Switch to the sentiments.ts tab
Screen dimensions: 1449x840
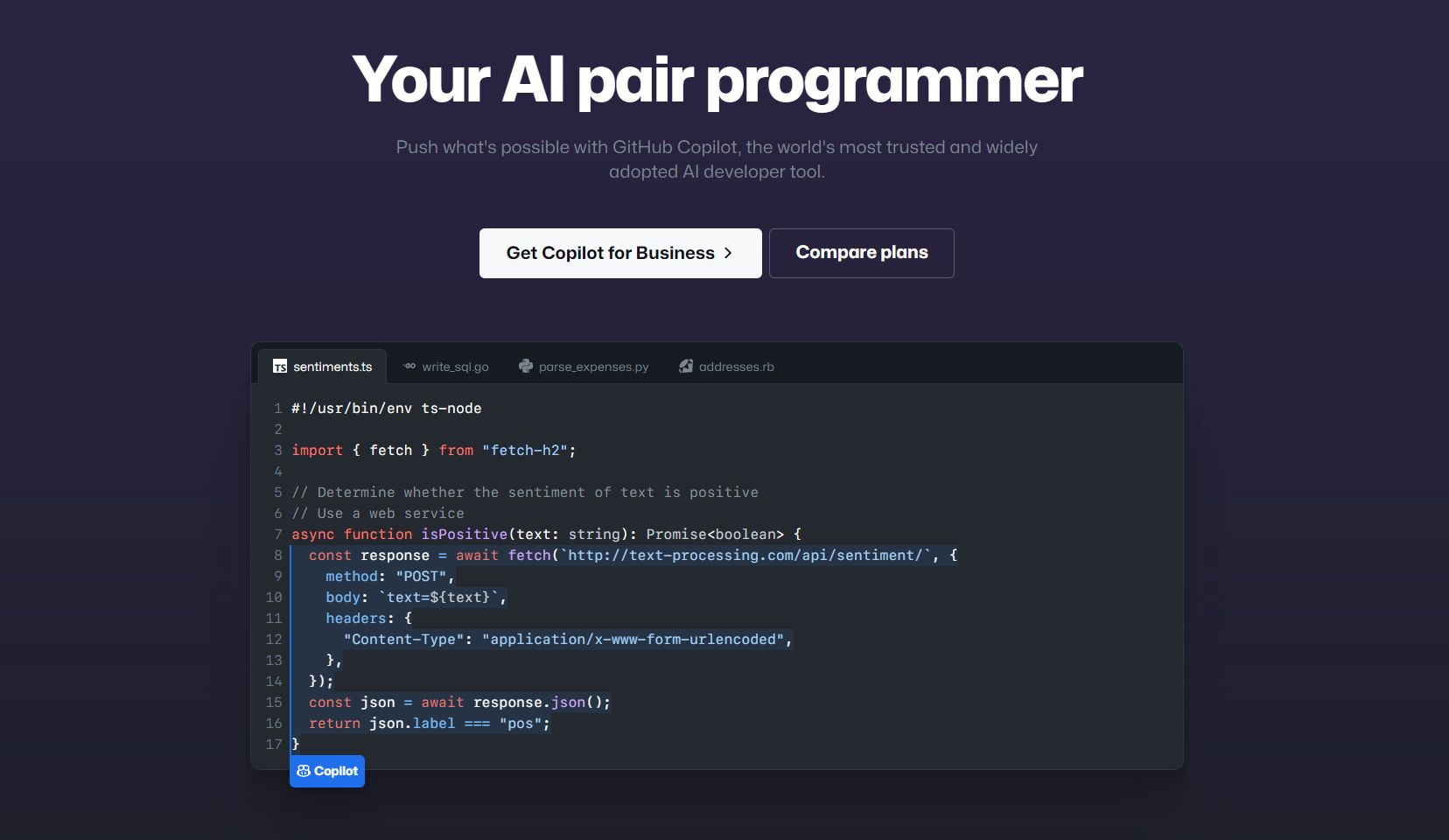click(323, 367)
